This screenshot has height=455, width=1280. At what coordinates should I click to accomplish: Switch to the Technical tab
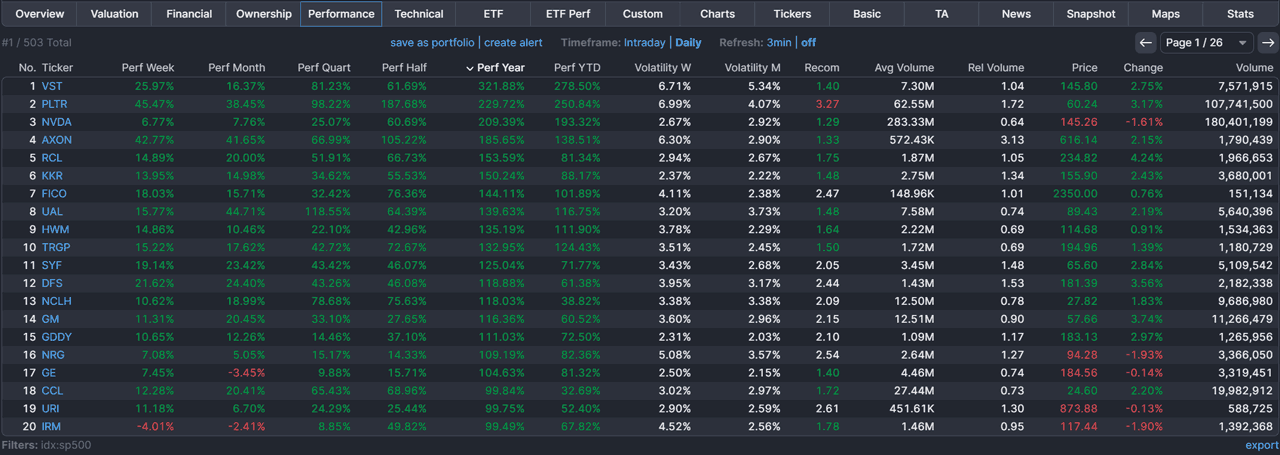point(418,14)
